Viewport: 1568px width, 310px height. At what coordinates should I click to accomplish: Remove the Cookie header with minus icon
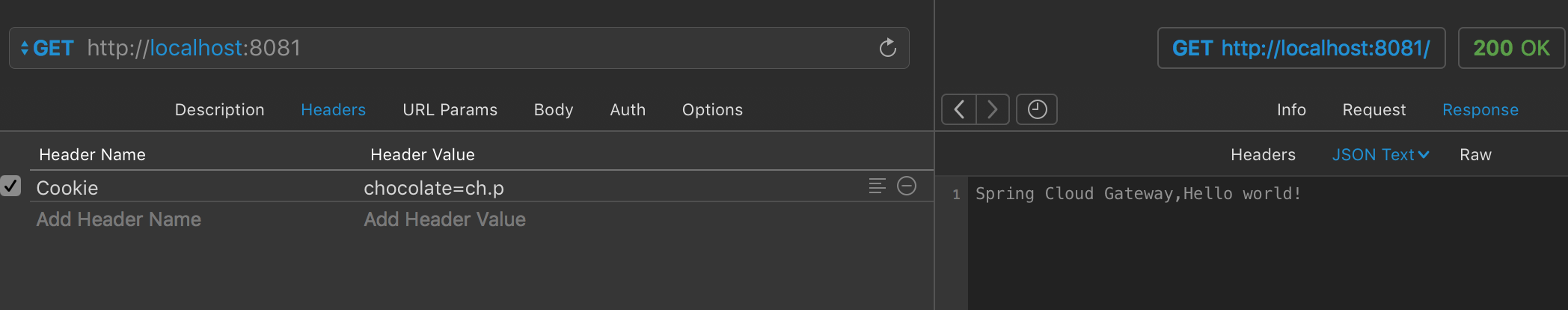907,186
